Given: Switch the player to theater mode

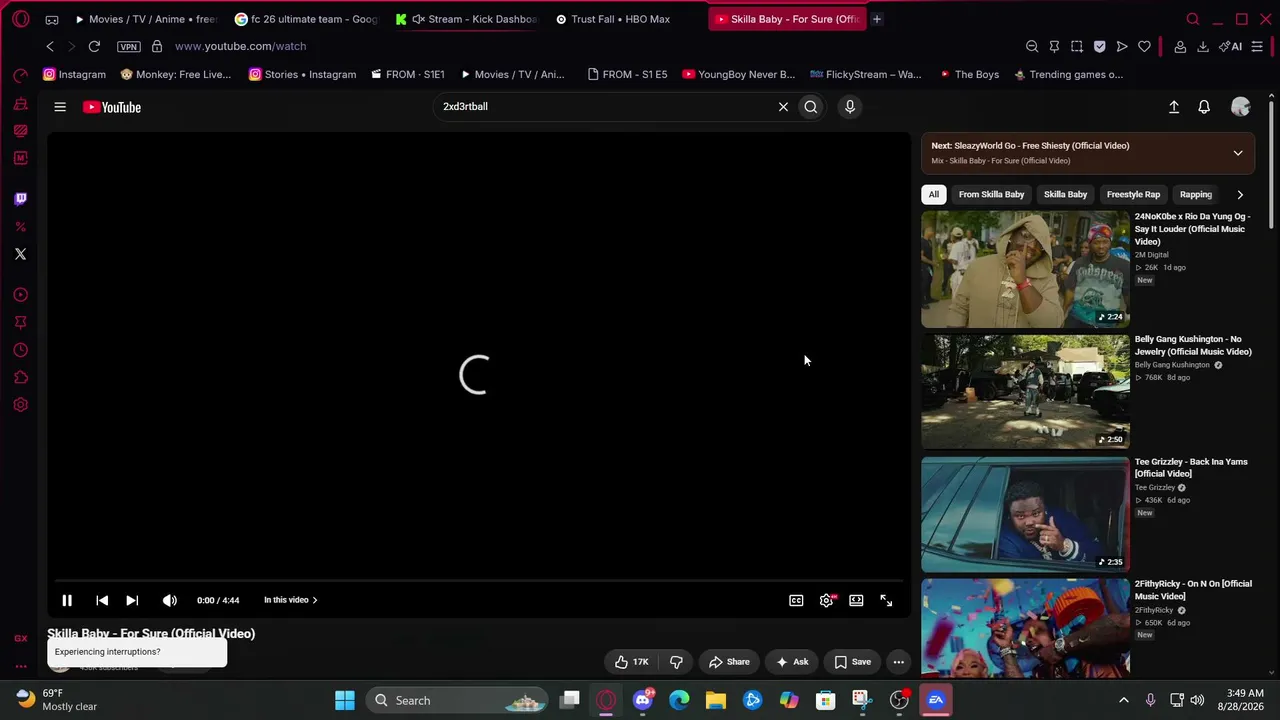Looking at the screenshot, I should click(x=856, y=600).
